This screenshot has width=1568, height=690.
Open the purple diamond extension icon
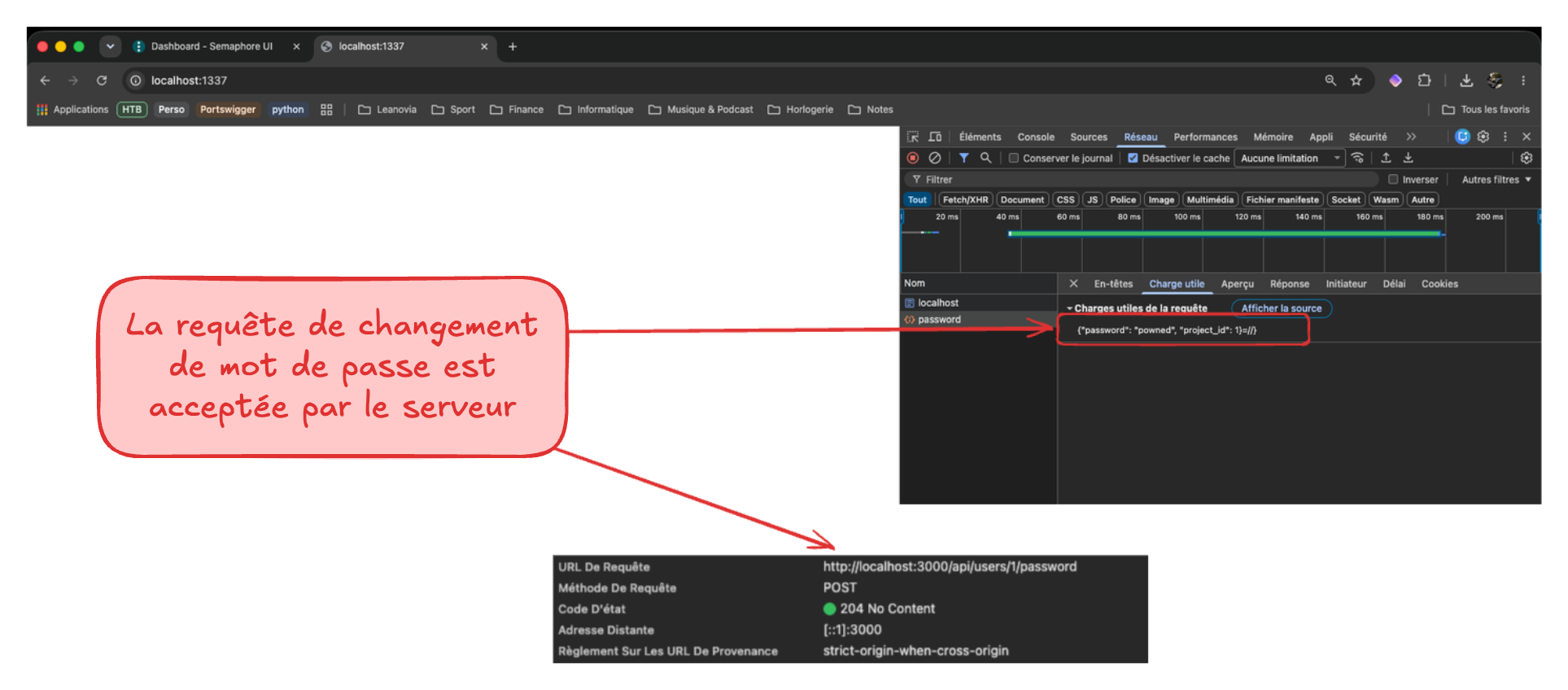1395,81
